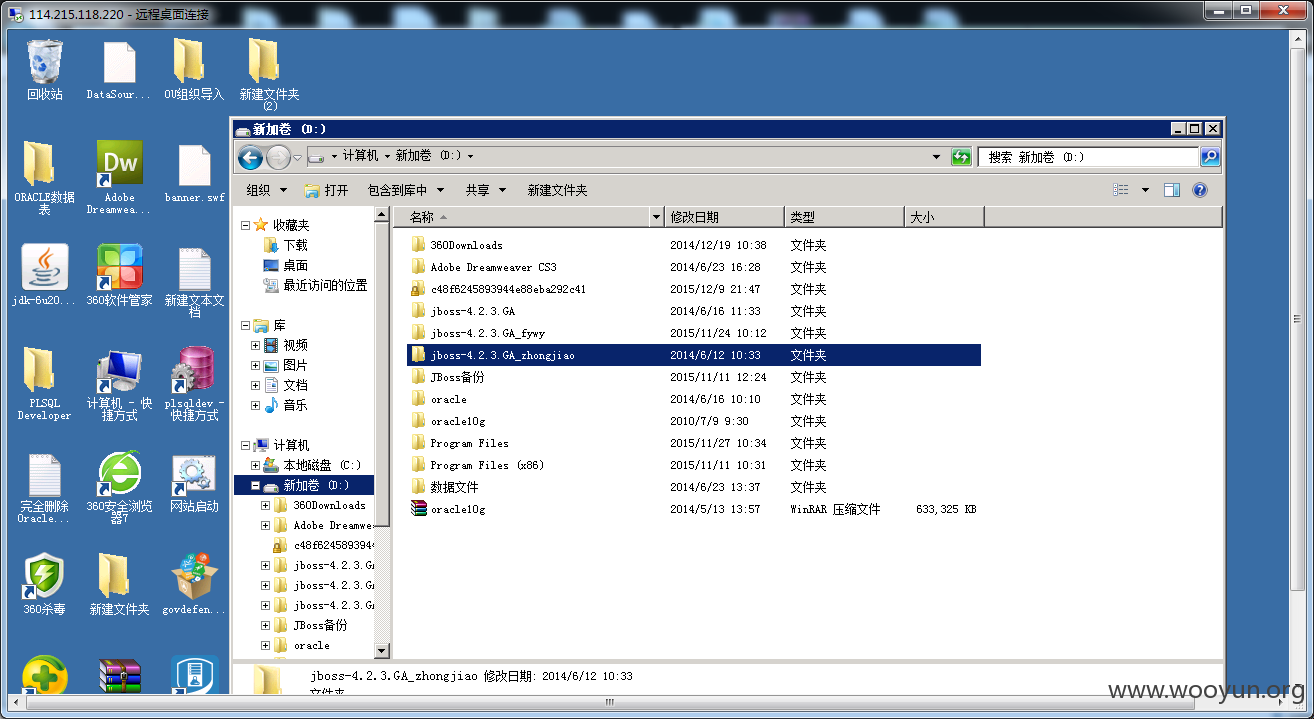Screen dimensions: 1314x719
Task: Collapse the 库 libraries tree node
Action: [x=245, y=325]
